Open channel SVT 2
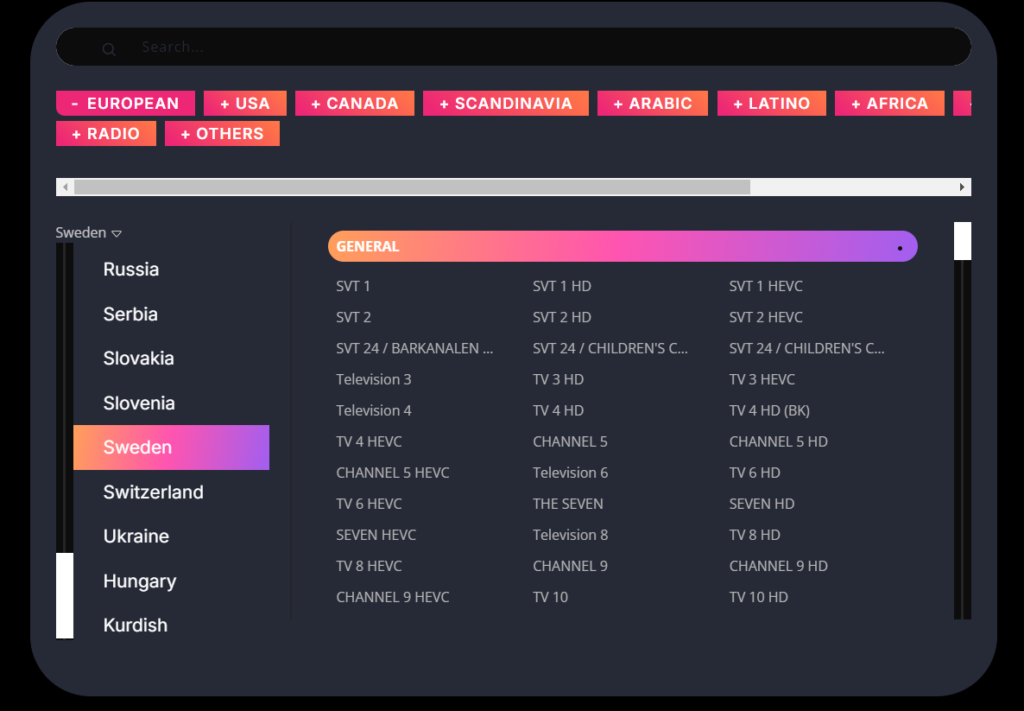Image resolution: width=1024 pixels, height=711 pixels. tap(353, 317)
